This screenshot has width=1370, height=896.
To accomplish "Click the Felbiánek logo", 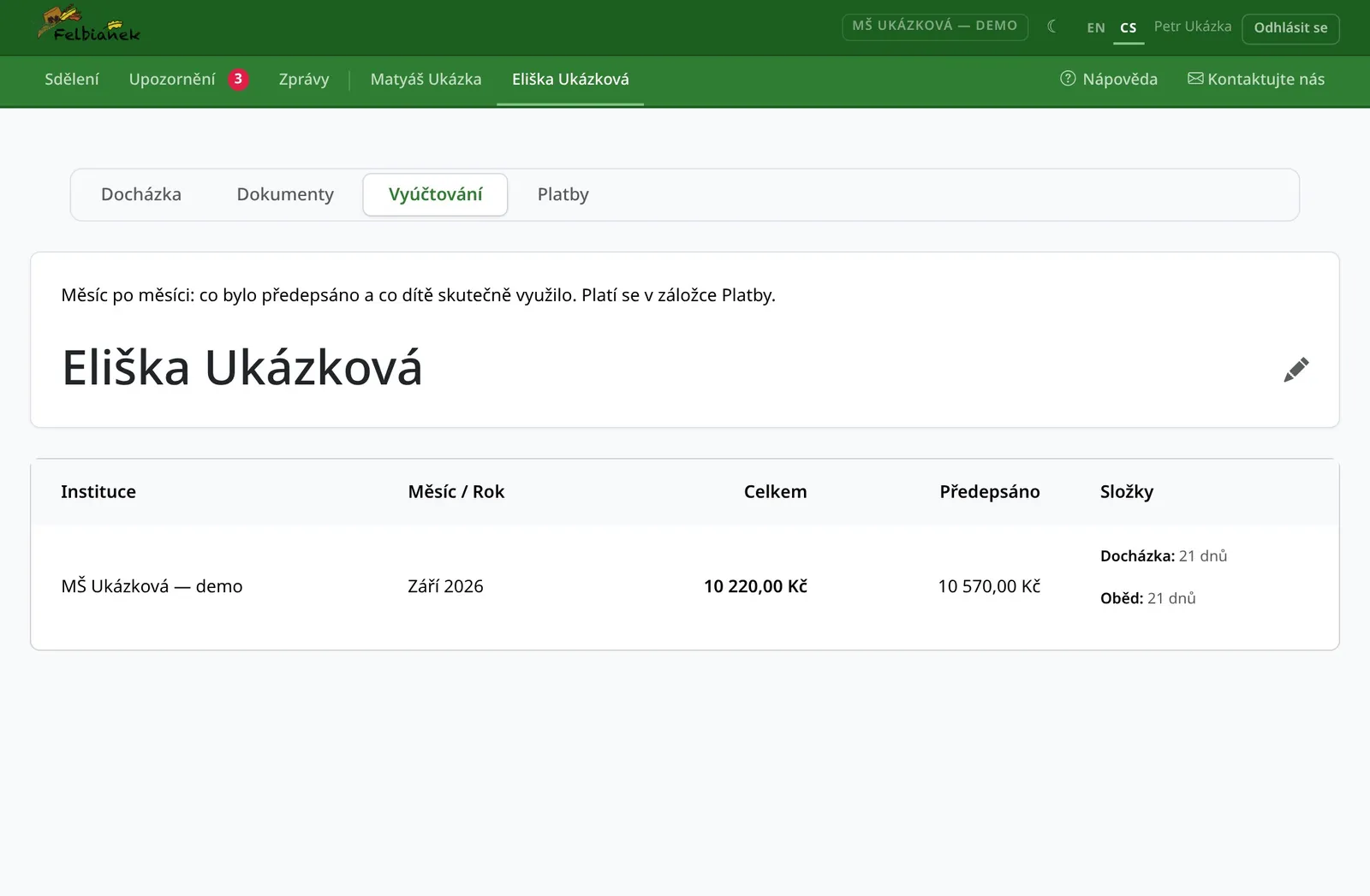I will click(x=89, y=25).
